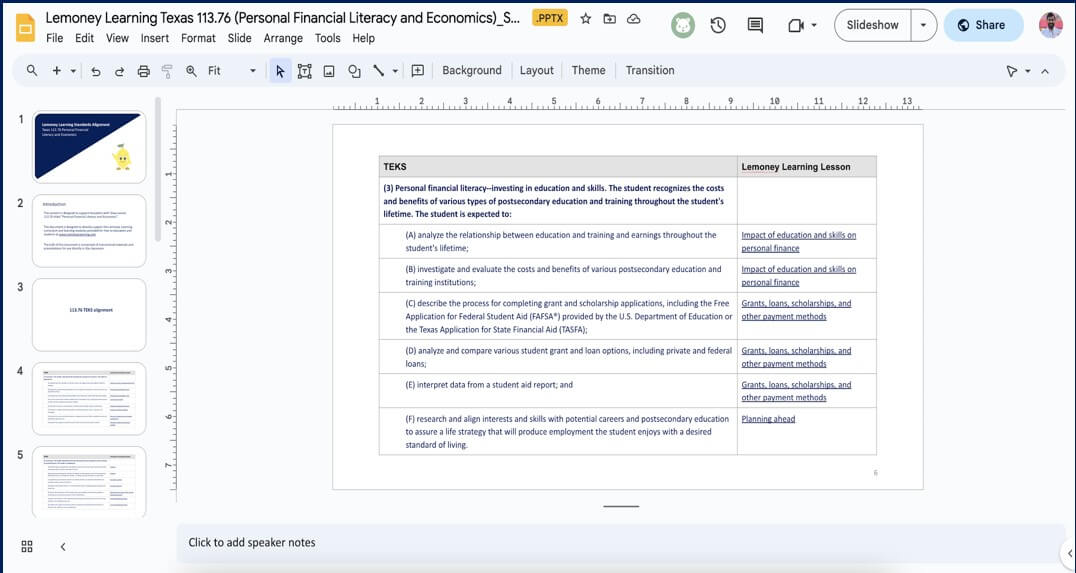Viewport: 1076px width, 573px height.
Task: Select slide 3 thumbnail in filmstrip
Action: 89,314
